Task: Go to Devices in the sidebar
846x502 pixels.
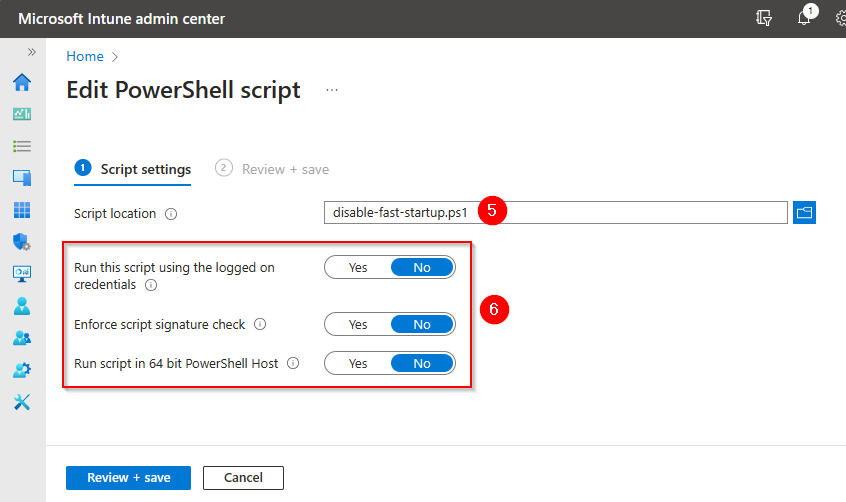Action: pos(21,177)
